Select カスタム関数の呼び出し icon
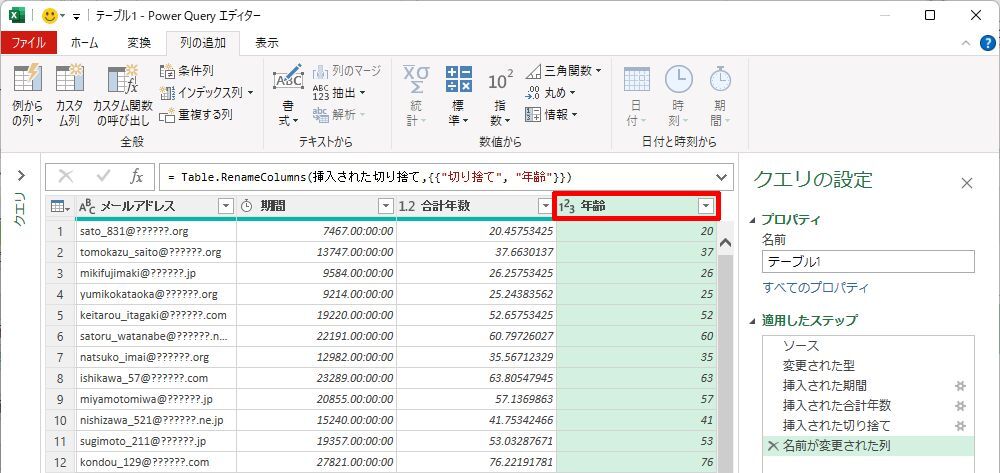Viewport: 1000px width, 473px height. 123,78
